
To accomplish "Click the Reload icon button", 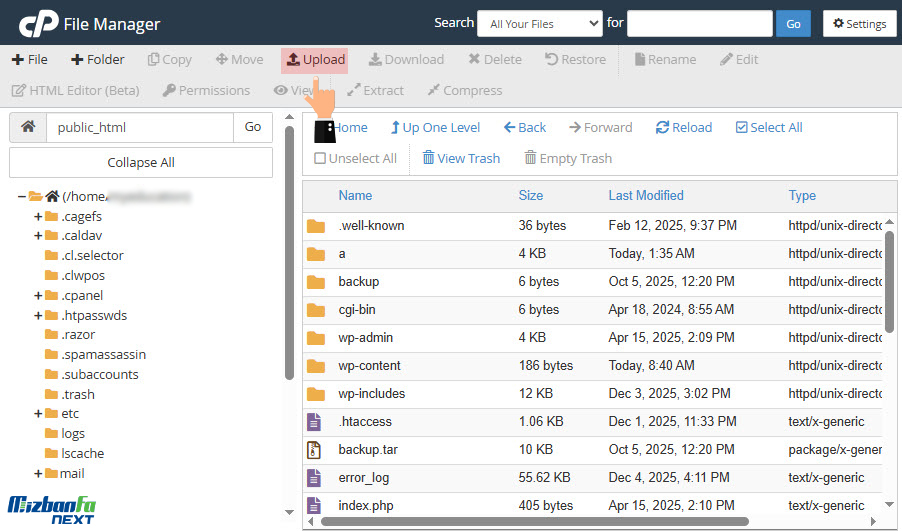I will pos(684,127).
